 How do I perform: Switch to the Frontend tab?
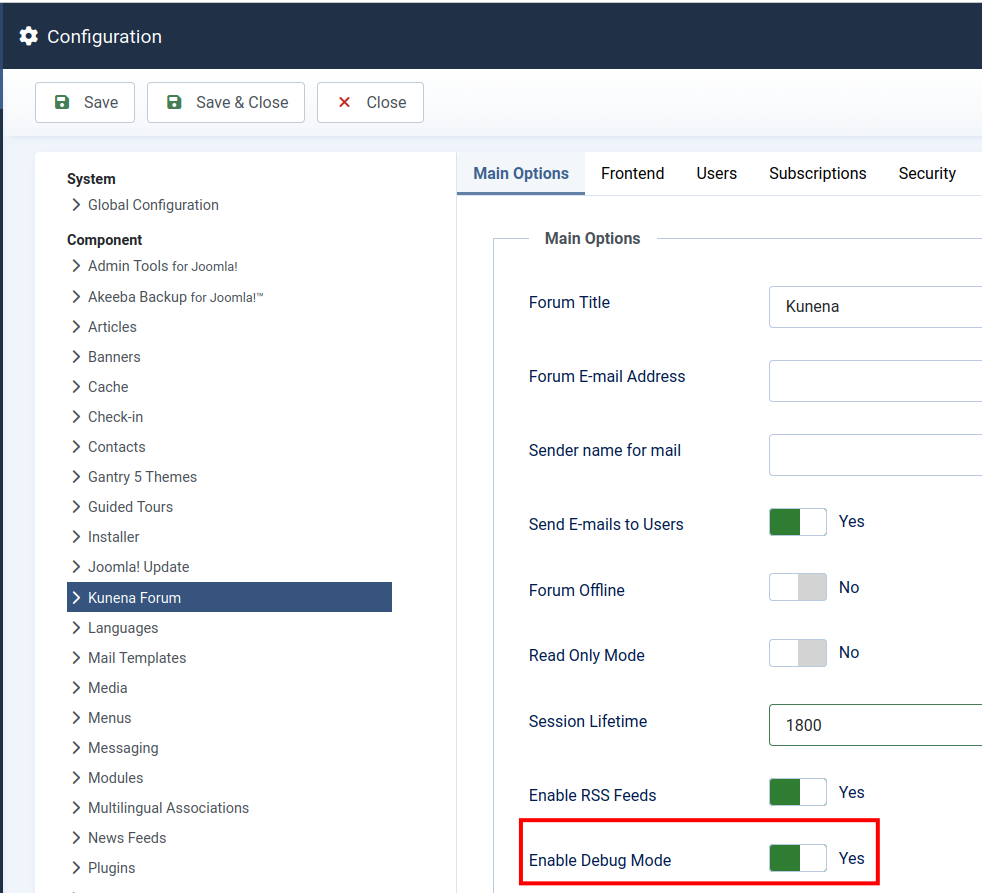click(x=632, y=173)
